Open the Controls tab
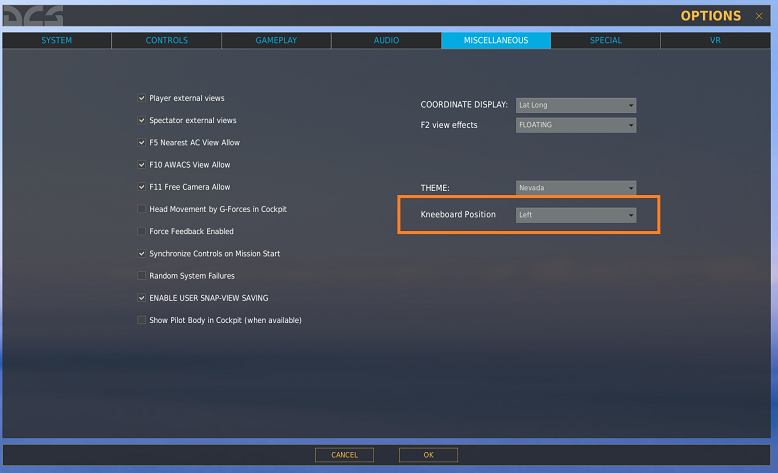The width and height of the screenshot is (778, 473). pyautogui.click(x=166, y=40)
